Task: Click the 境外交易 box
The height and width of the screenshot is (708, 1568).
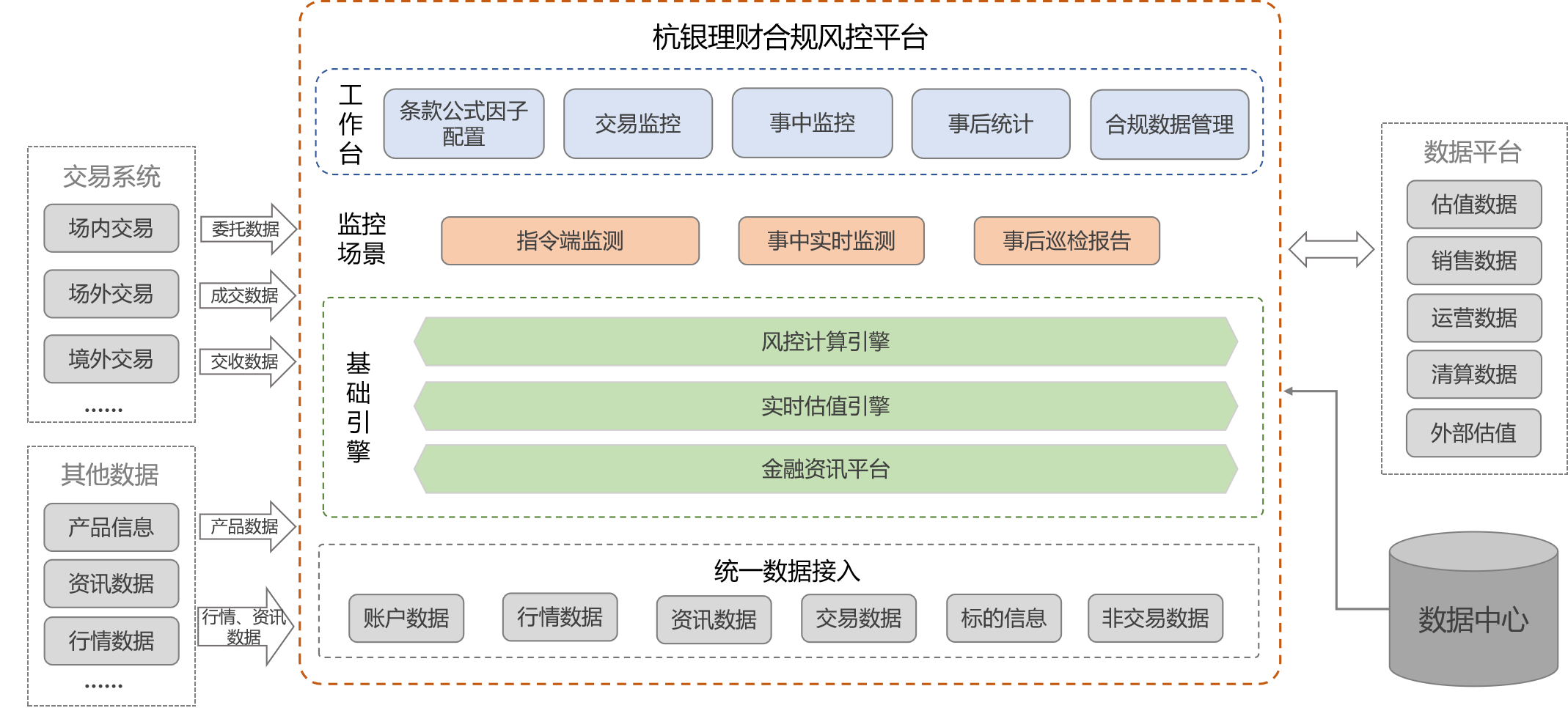Action: pyautogui.click(x=111, y=359)
